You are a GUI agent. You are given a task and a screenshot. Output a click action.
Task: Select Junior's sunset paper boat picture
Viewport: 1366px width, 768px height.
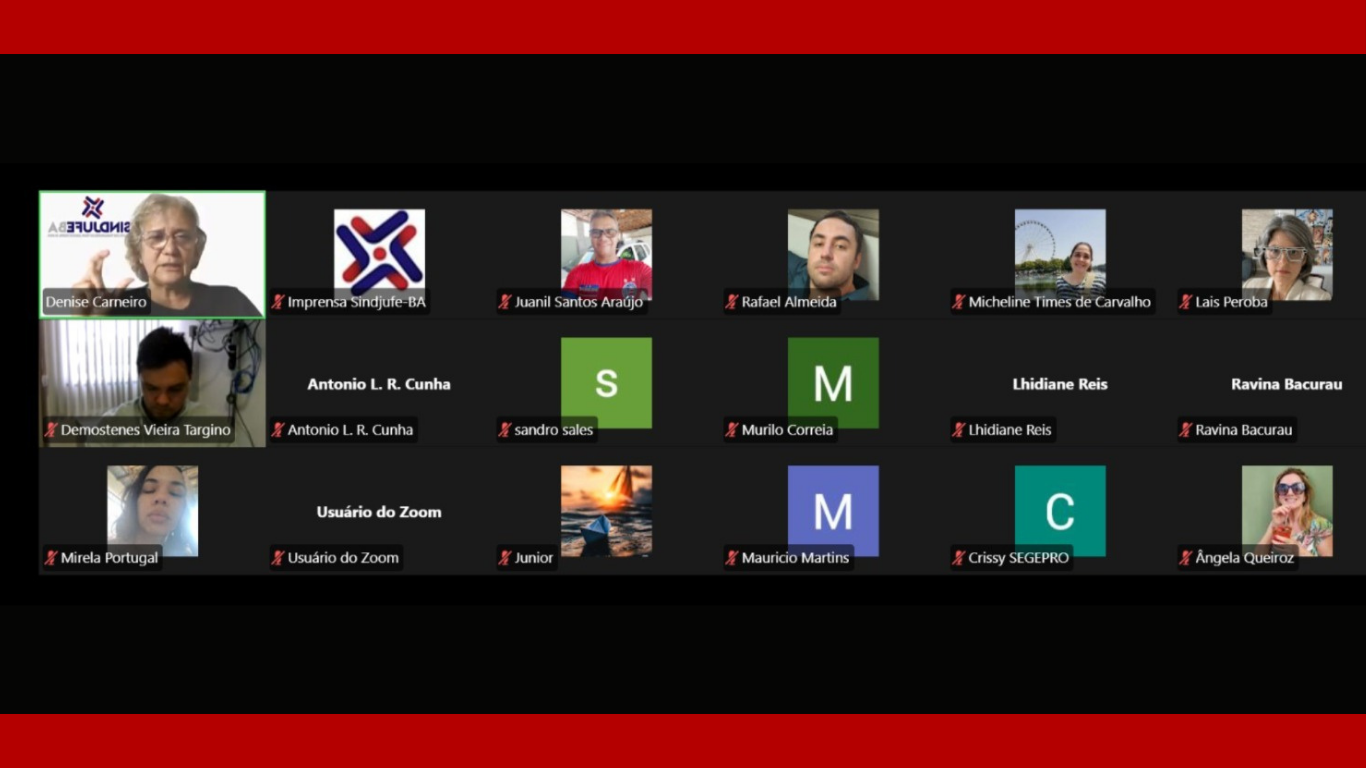(606, 508)
